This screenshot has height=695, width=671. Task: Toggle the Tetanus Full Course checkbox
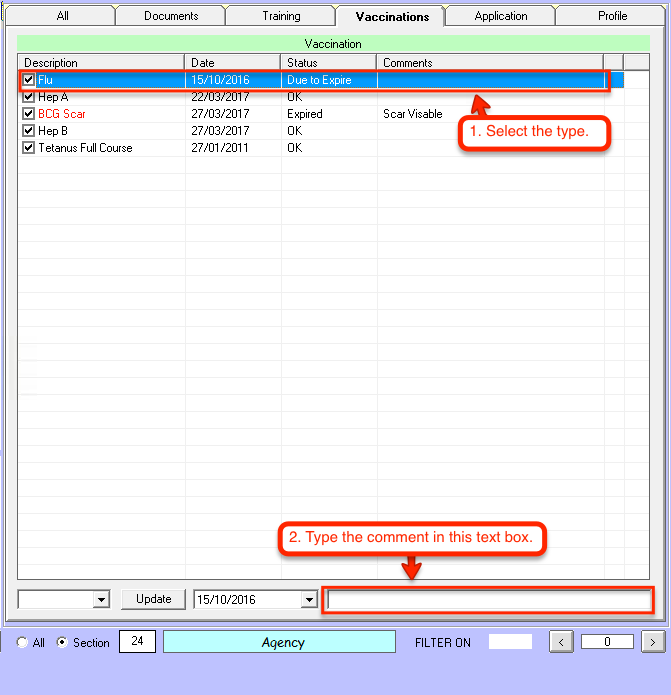[x=29, y=148]
